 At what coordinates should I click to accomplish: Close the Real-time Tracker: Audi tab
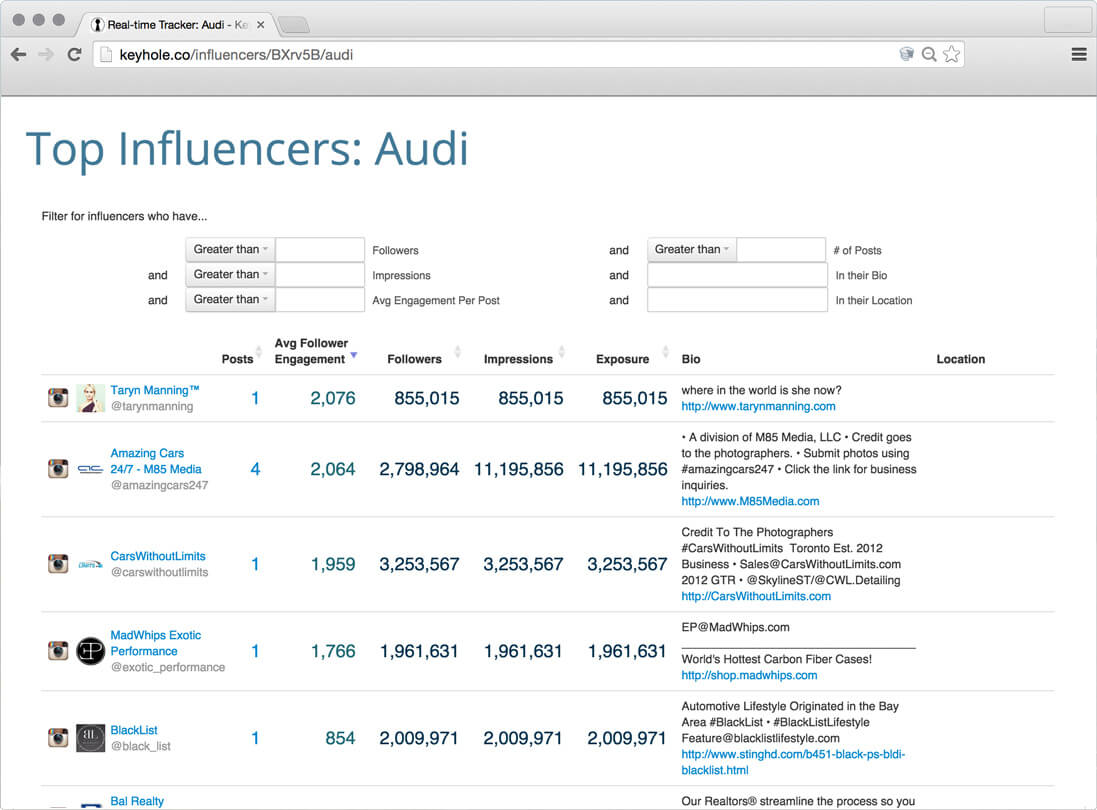tap(260, 24)
